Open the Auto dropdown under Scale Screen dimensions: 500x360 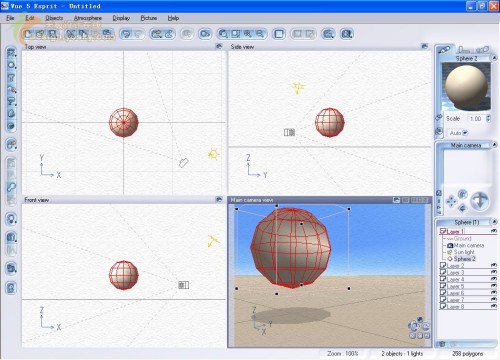(x=458, y=133)
